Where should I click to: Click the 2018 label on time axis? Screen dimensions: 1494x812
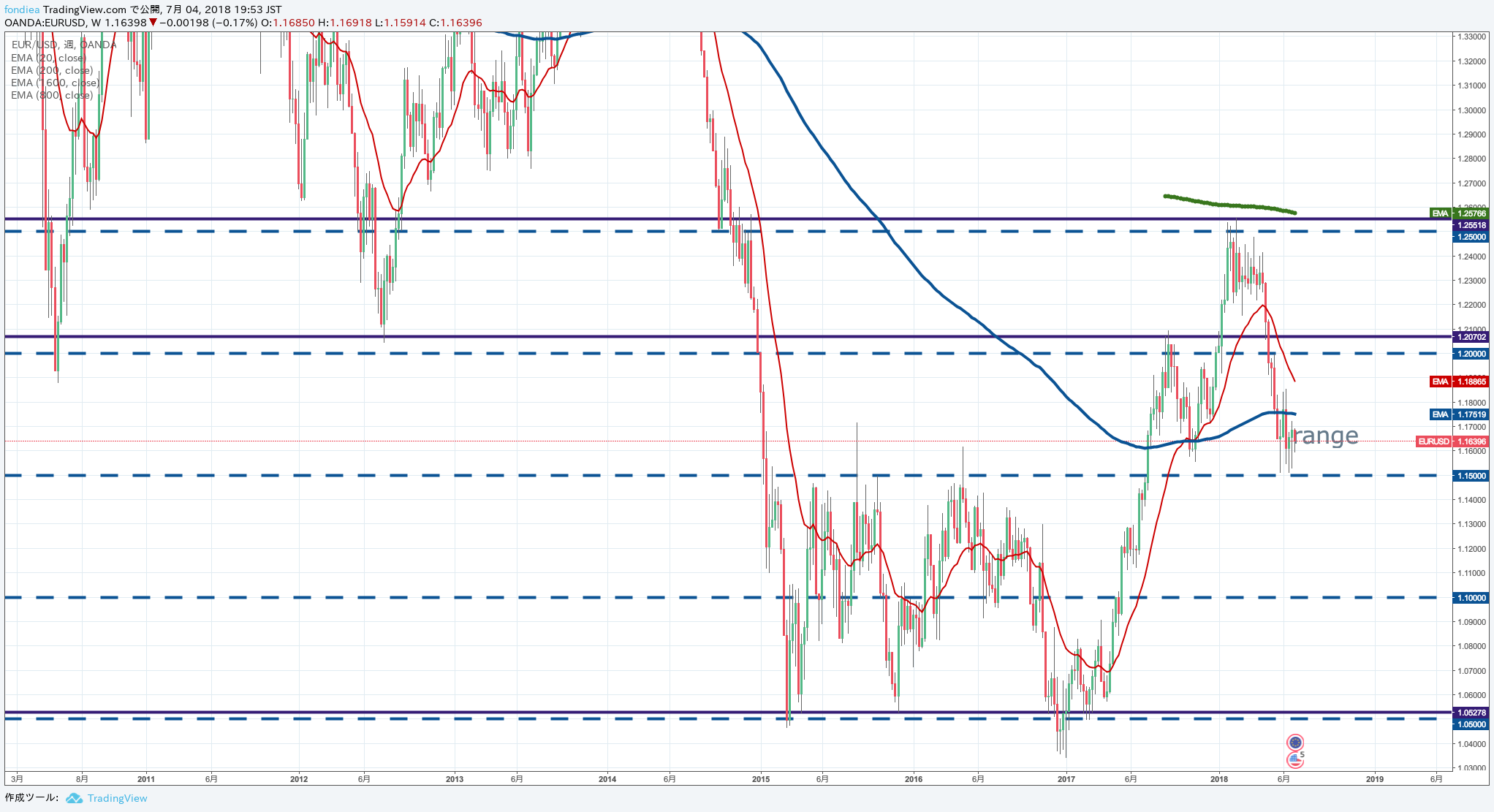pyautogui.click(x=1219, y=779)
